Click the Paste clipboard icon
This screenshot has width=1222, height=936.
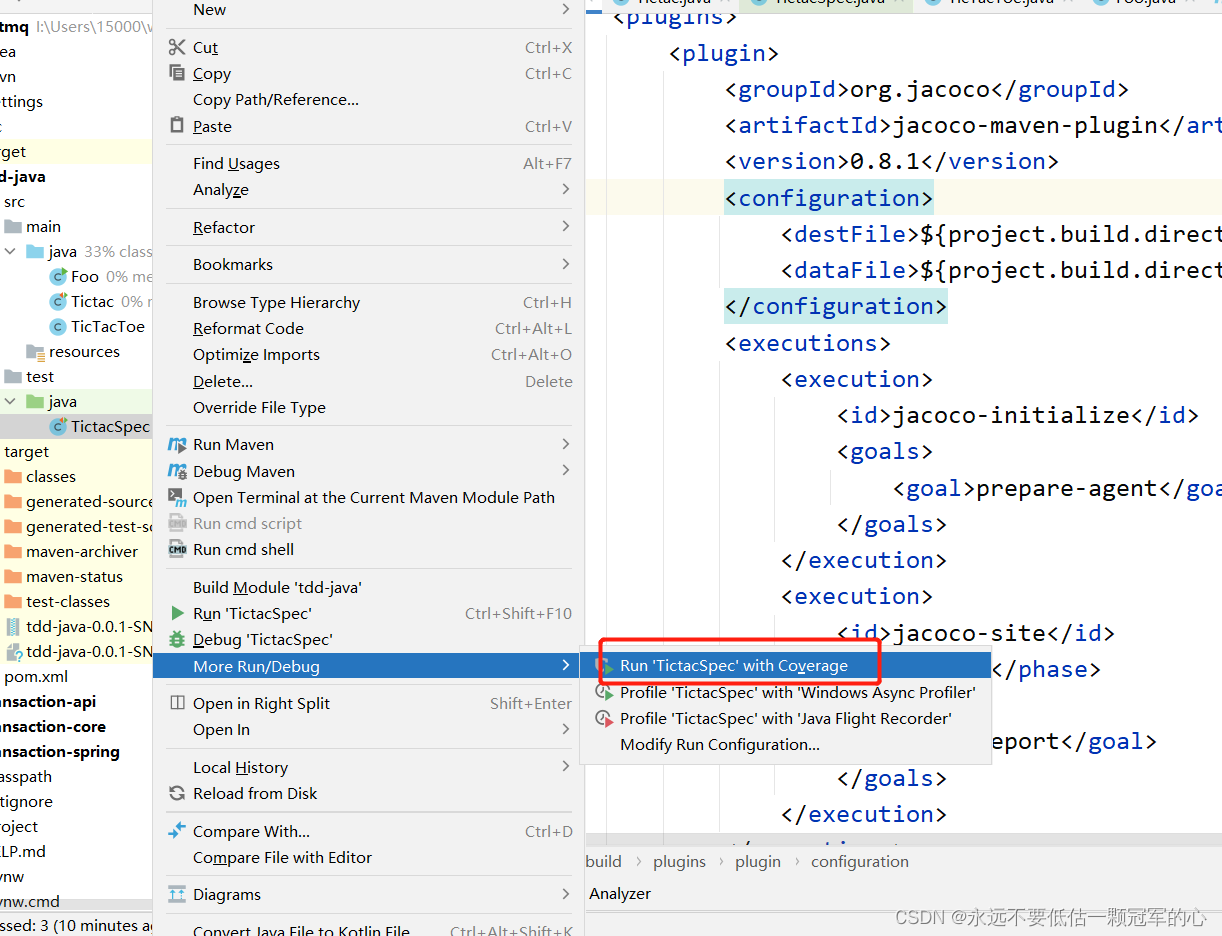click(x=177, y=126)
